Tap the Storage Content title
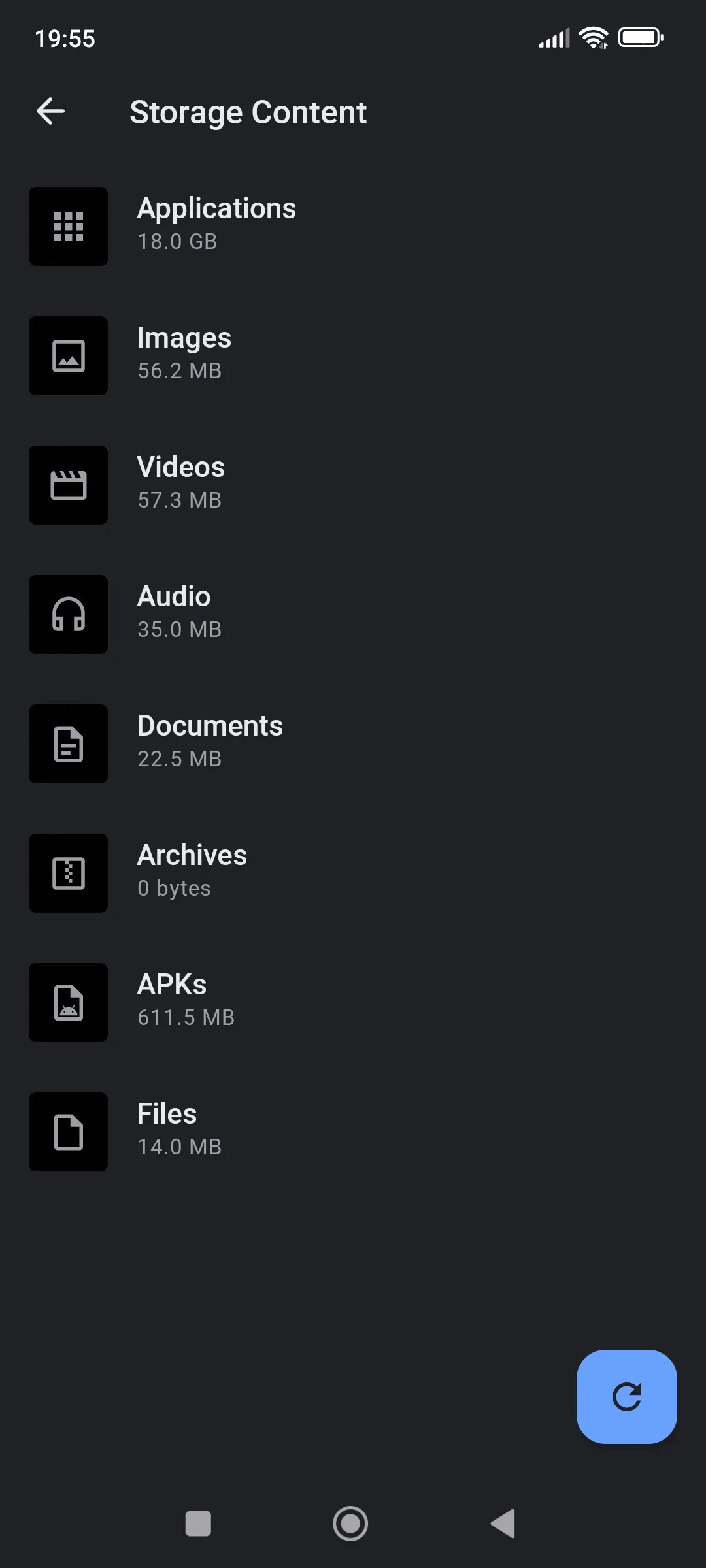The height and width of the screenshot is (1568, 706). [x=248, y=112]
